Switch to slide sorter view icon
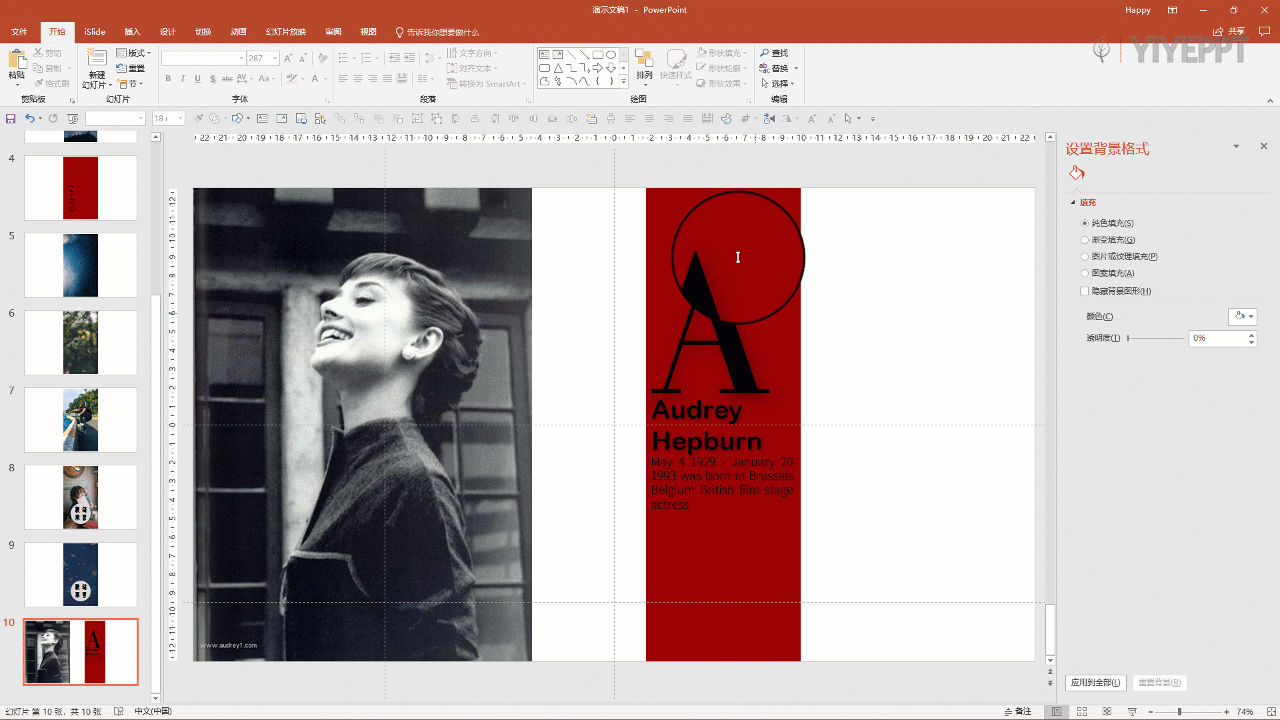The height and width of the screenshot is (720, 1280). (1082, 711)
